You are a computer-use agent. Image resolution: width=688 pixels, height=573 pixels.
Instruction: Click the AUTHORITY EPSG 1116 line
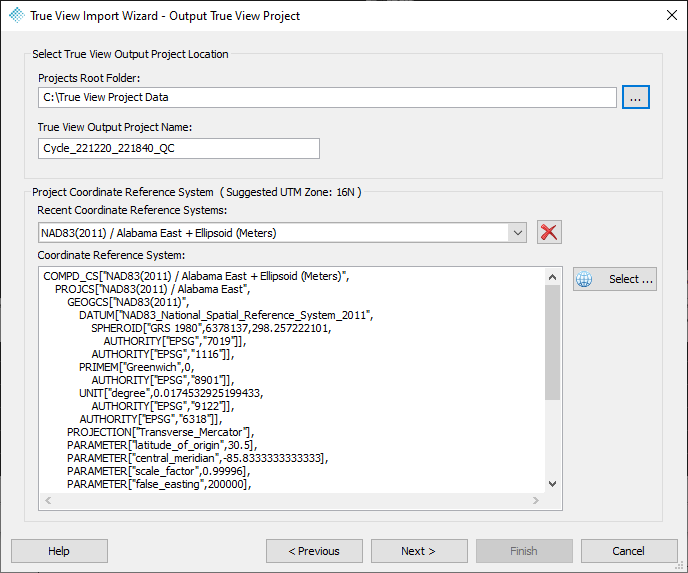tap(162, 355)
